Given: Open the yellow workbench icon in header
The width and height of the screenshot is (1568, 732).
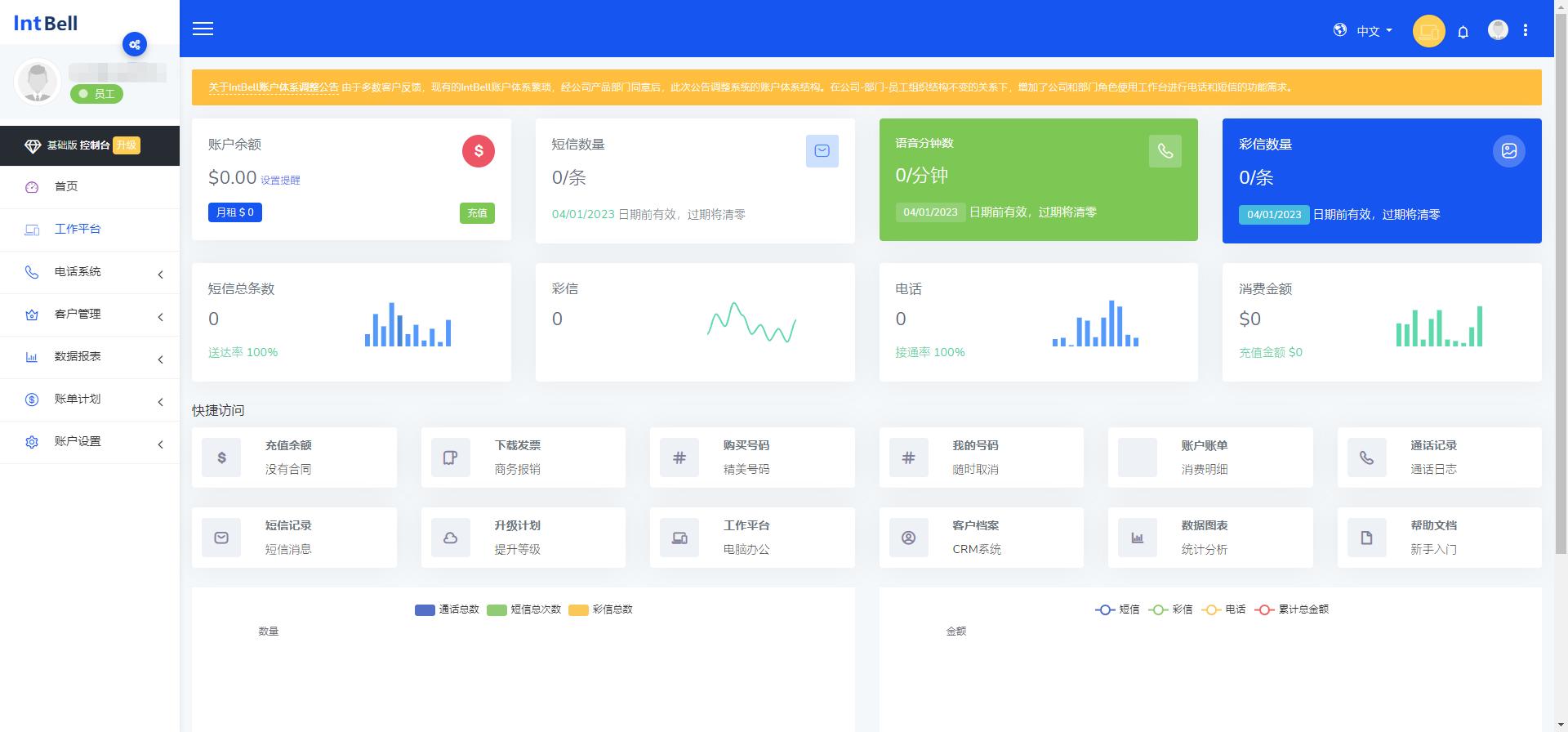Looking at the screenshot, I should (x=1428, y=31).
